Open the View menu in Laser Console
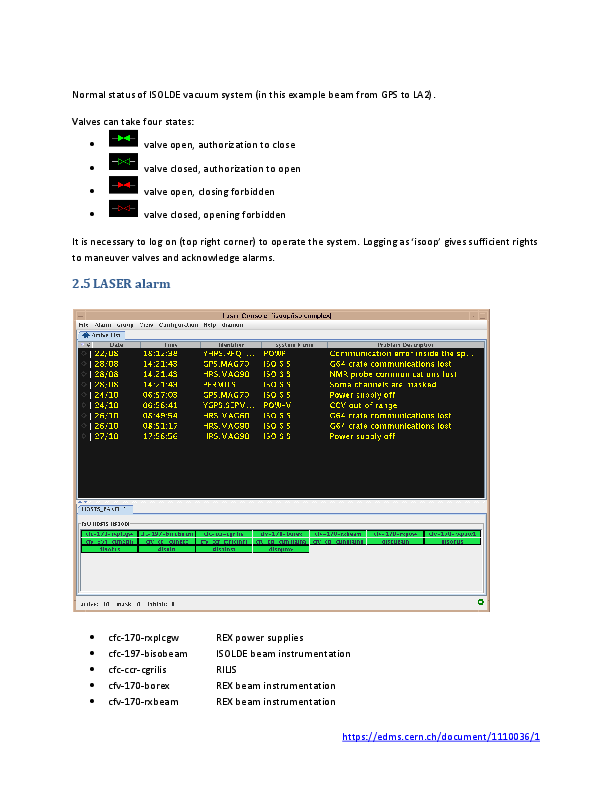 pos(146,325)
